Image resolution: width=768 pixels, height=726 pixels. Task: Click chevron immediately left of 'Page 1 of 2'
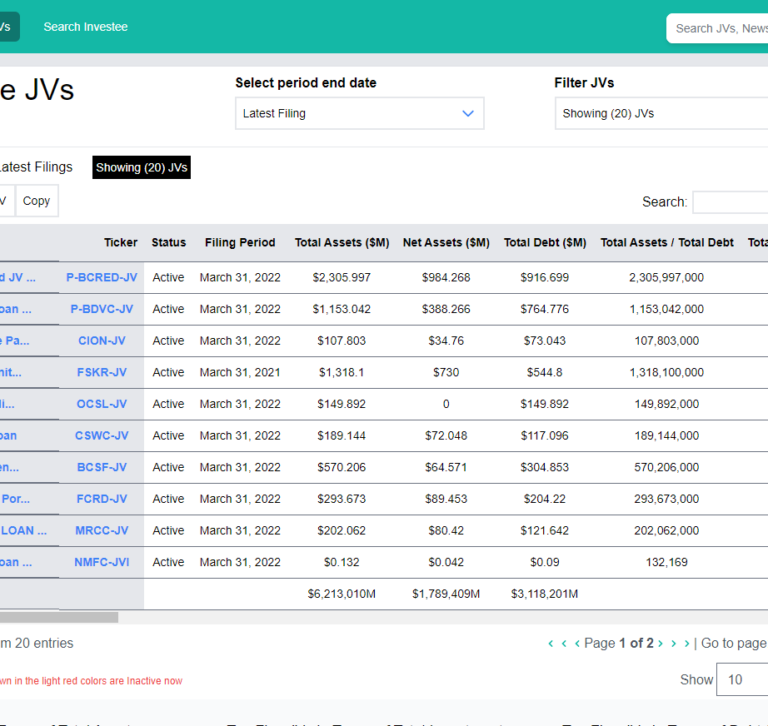[577, 643]
